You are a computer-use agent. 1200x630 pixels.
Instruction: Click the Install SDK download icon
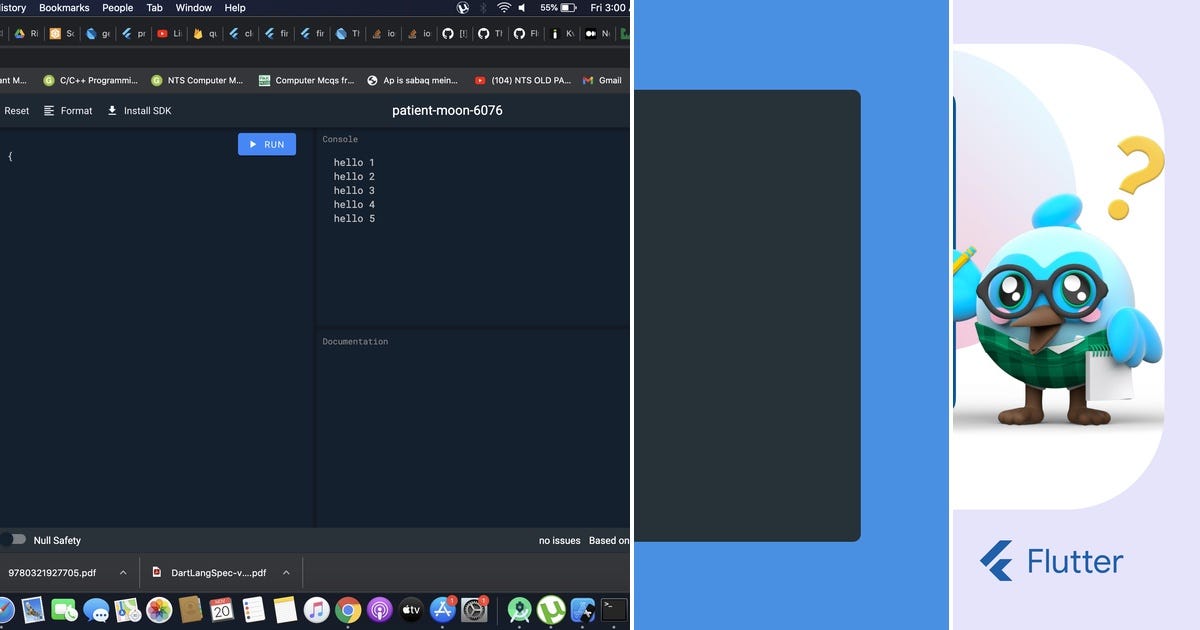coord(110,110)
